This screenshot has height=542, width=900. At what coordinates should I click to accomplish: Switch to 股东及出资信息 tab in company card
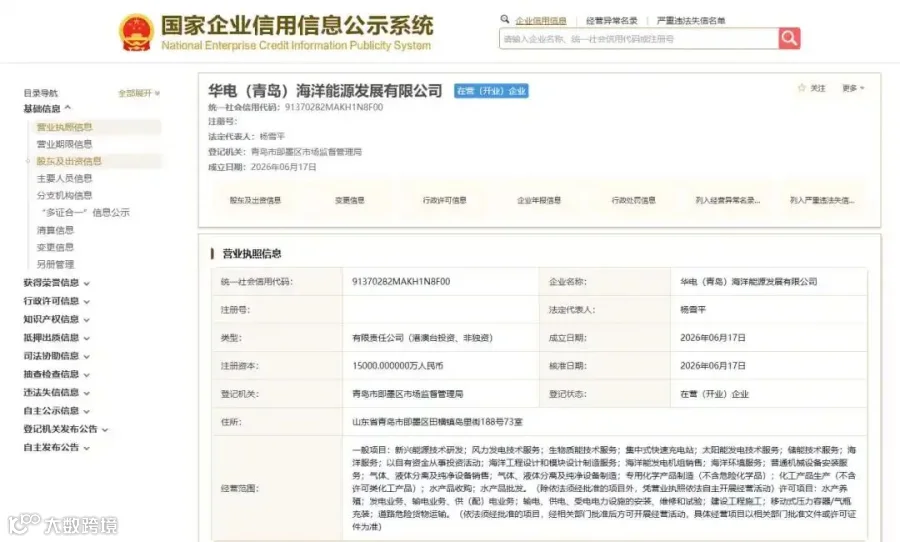pos(255,200)
